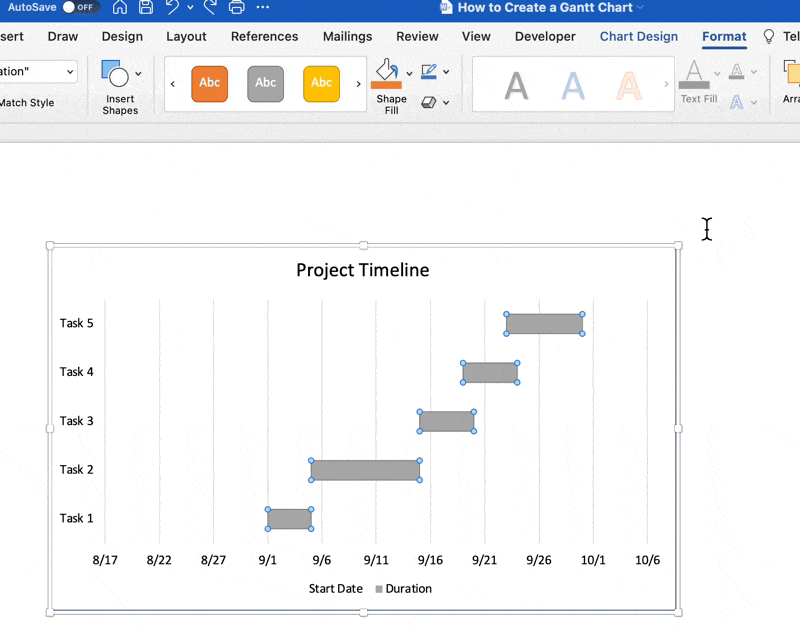This screenshot has height=632, width=800.
Task: Expand the Insert Shapes dropdown arrow
Action: click(138, 74)
